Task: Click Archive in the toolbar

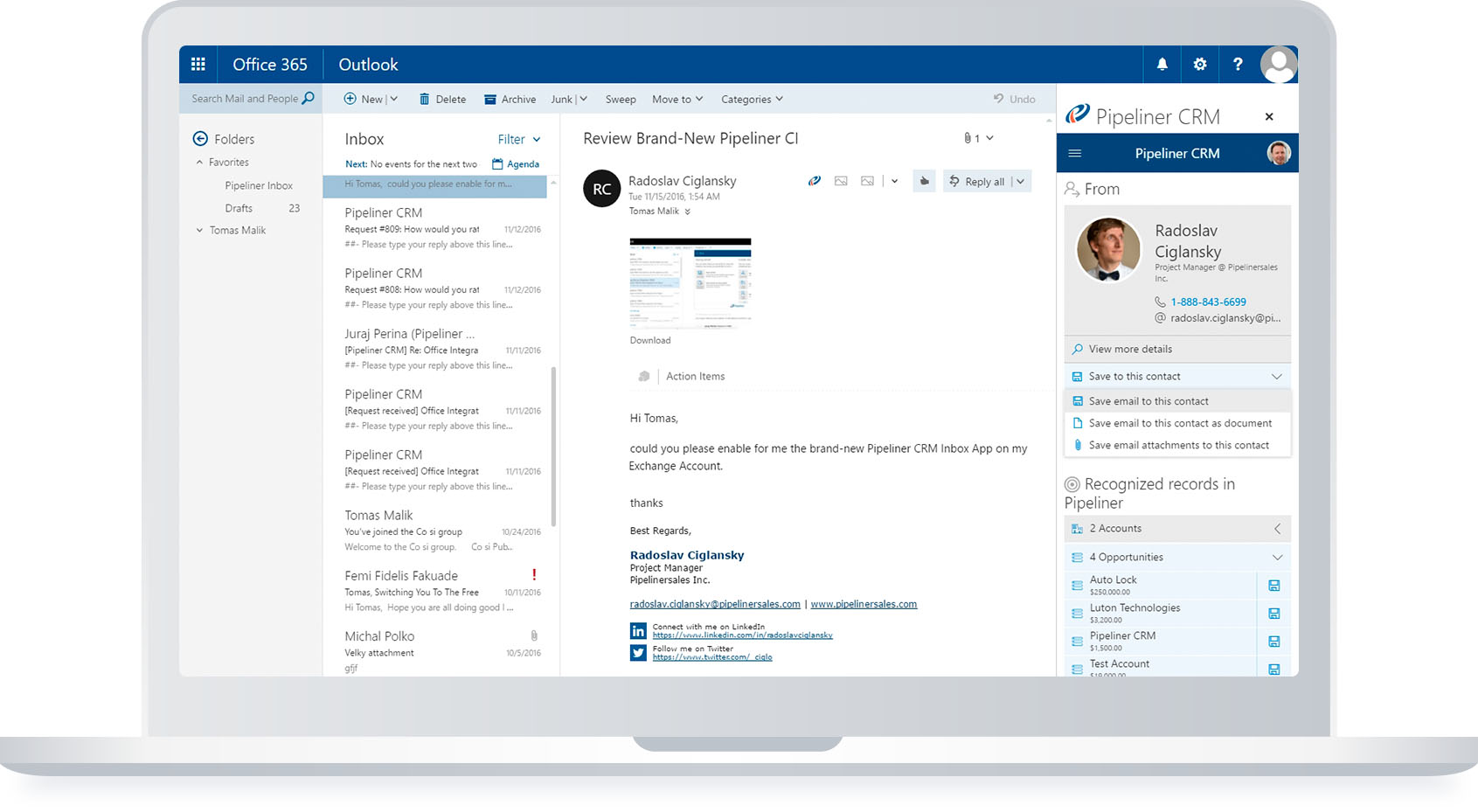Action: point(510,99)
